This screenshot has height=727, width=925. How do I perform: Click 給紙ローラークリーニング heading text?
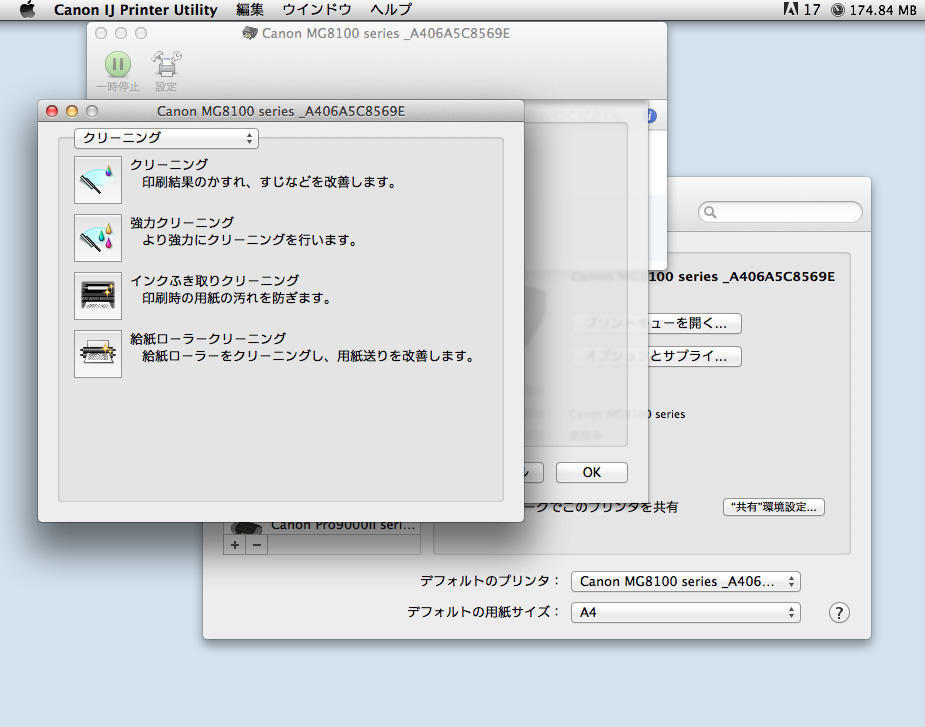pyautogui.click(x=208, y=338)
